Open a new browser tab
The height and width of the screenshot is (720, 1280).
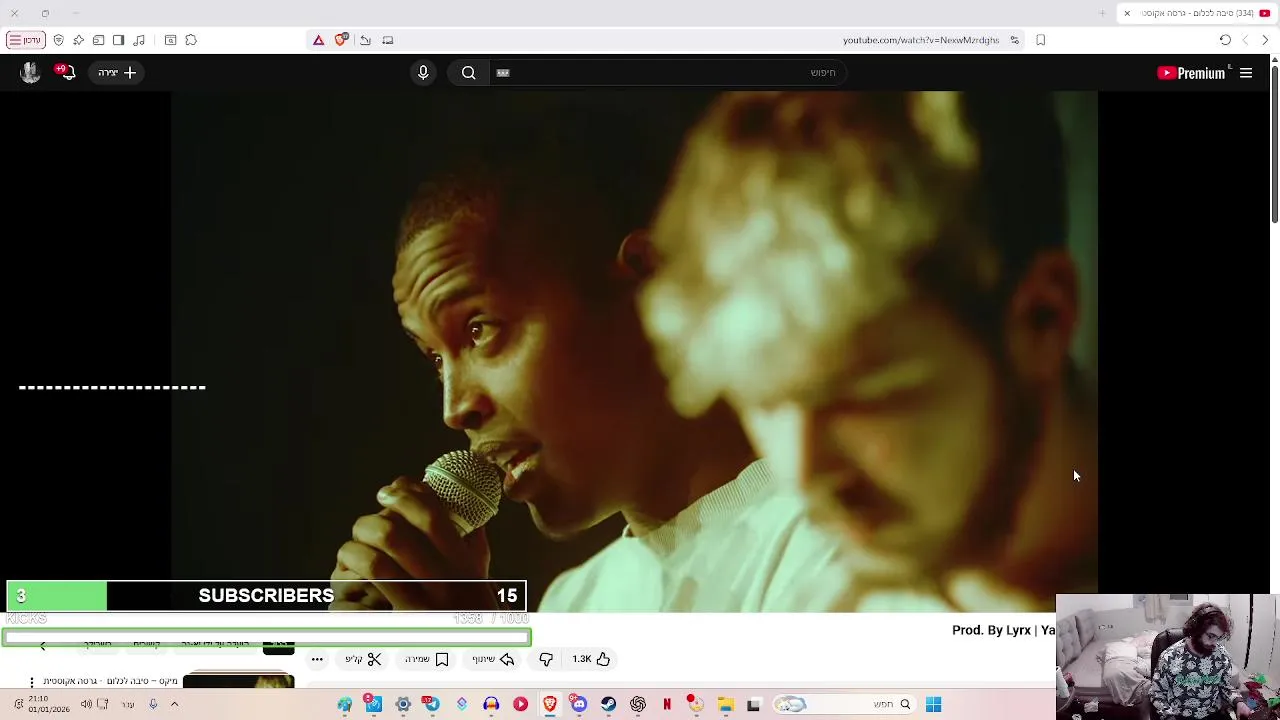pyautogui.click(x=1102, y=13)
